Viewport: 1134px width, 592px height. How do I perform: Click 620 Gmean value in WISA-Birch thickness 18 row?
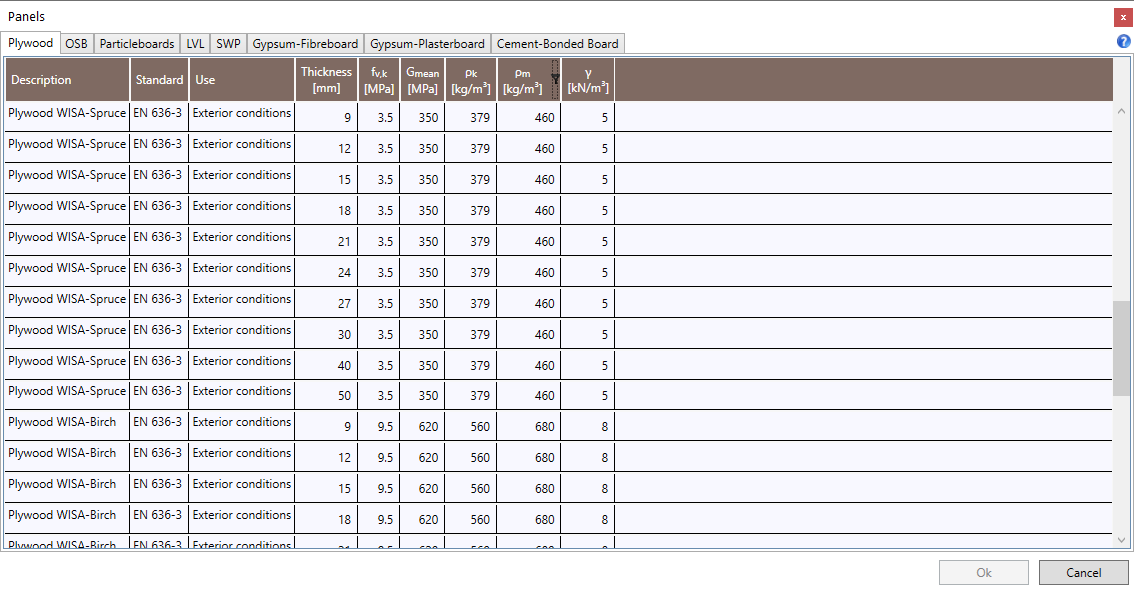pos(428,520)
